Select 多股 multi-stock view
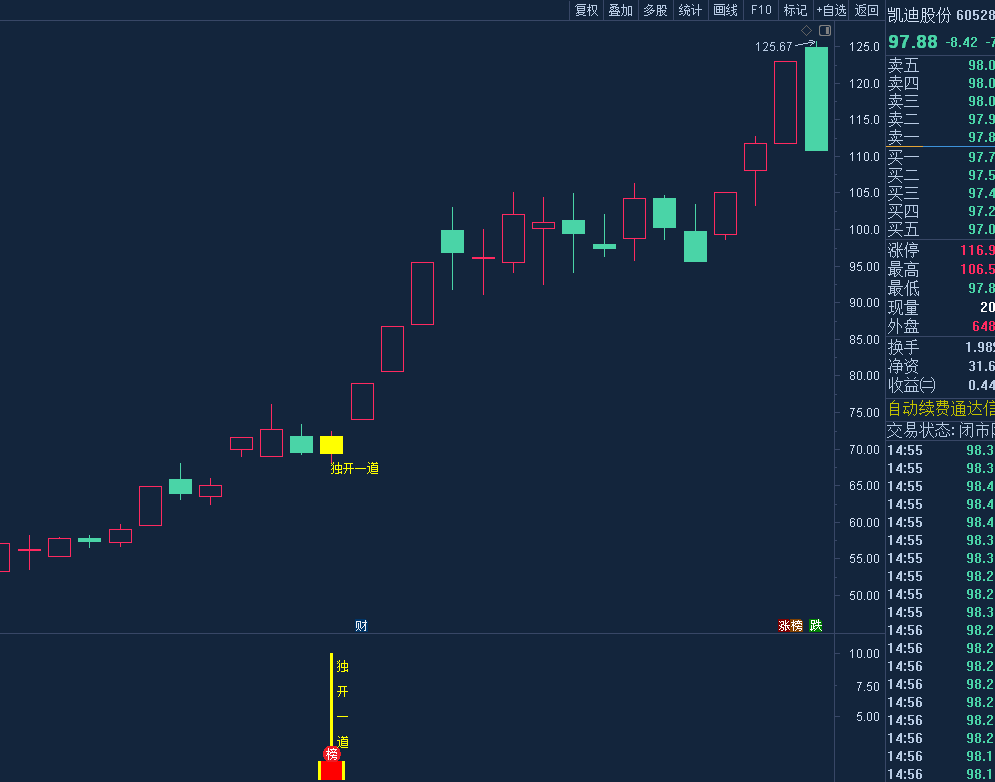The width and height of the screenshot is (995, 782). pos(655,10)
